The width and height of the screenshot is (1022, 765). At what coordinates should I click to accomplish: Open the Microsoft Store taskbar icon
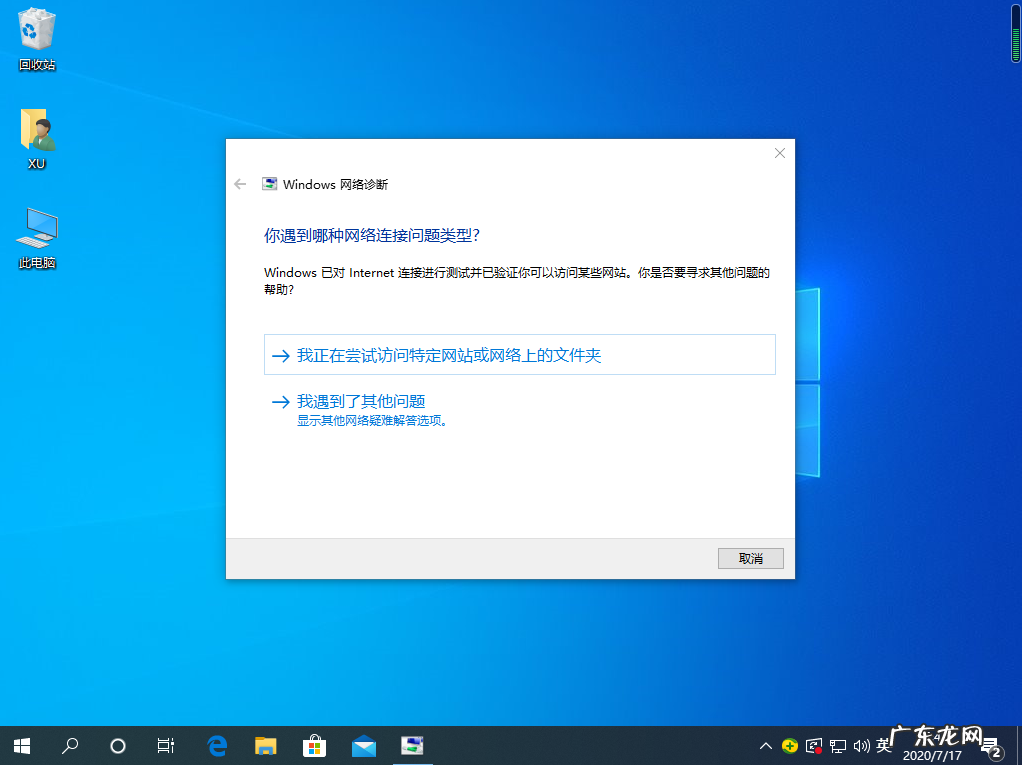pos(314,746)
